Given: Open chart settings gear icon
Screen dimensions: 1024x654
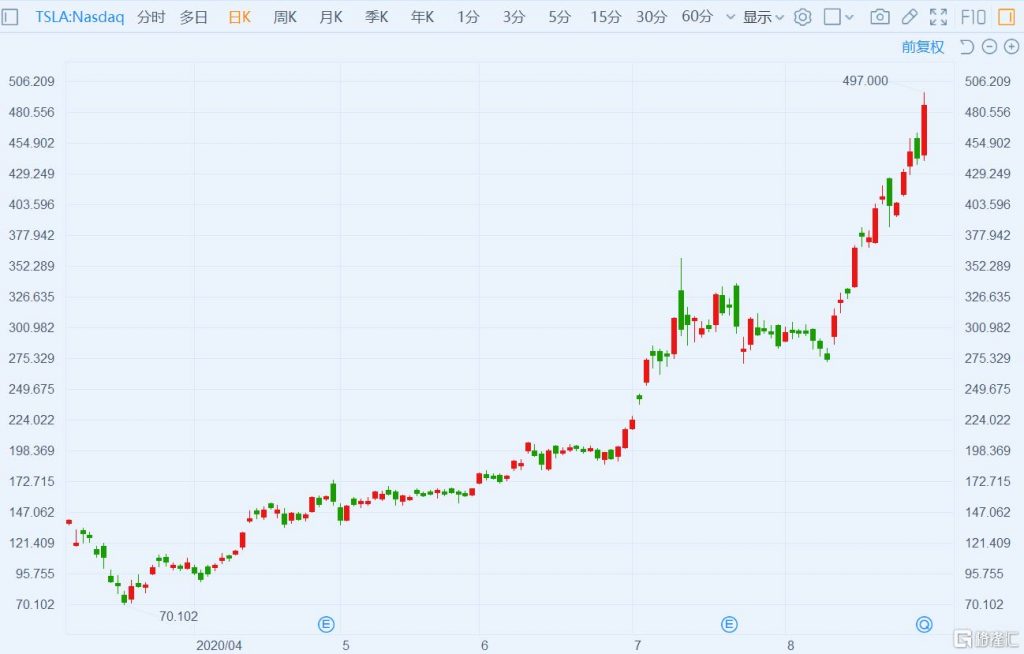Looking at the screenshot, I should click(802, 17).
